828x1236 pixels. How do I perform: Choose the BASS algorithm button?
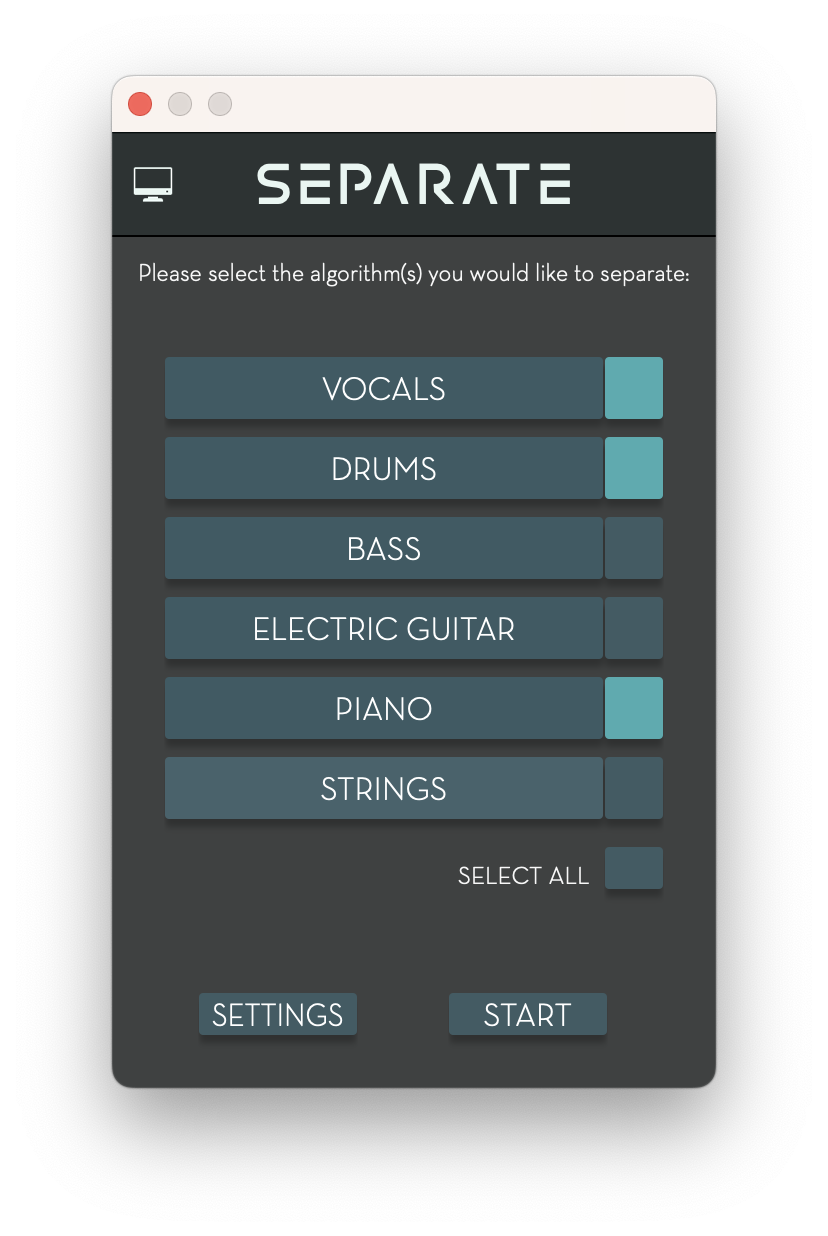click(x=384, y=548)
